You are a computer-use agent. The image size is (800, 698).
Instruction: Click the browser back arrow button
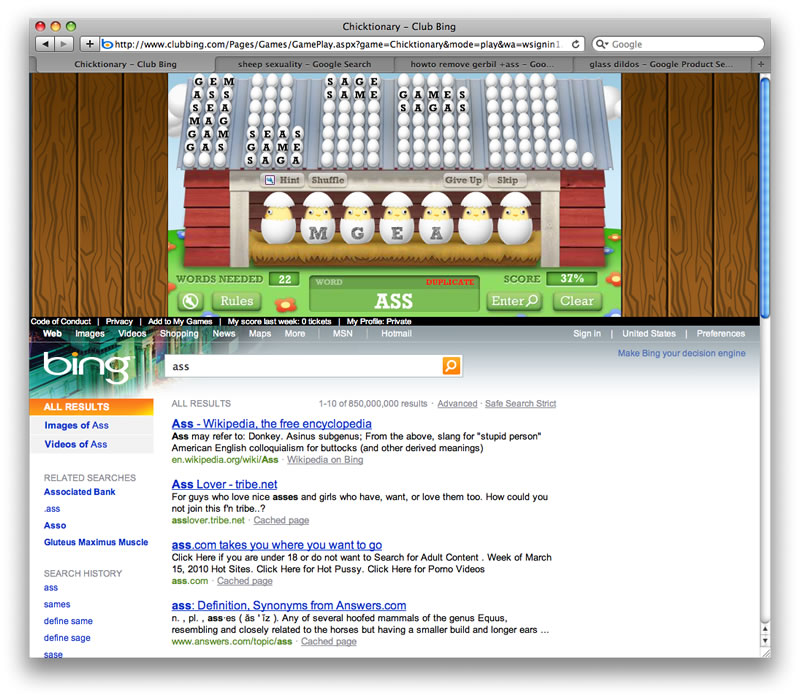(x=46, y=44)
